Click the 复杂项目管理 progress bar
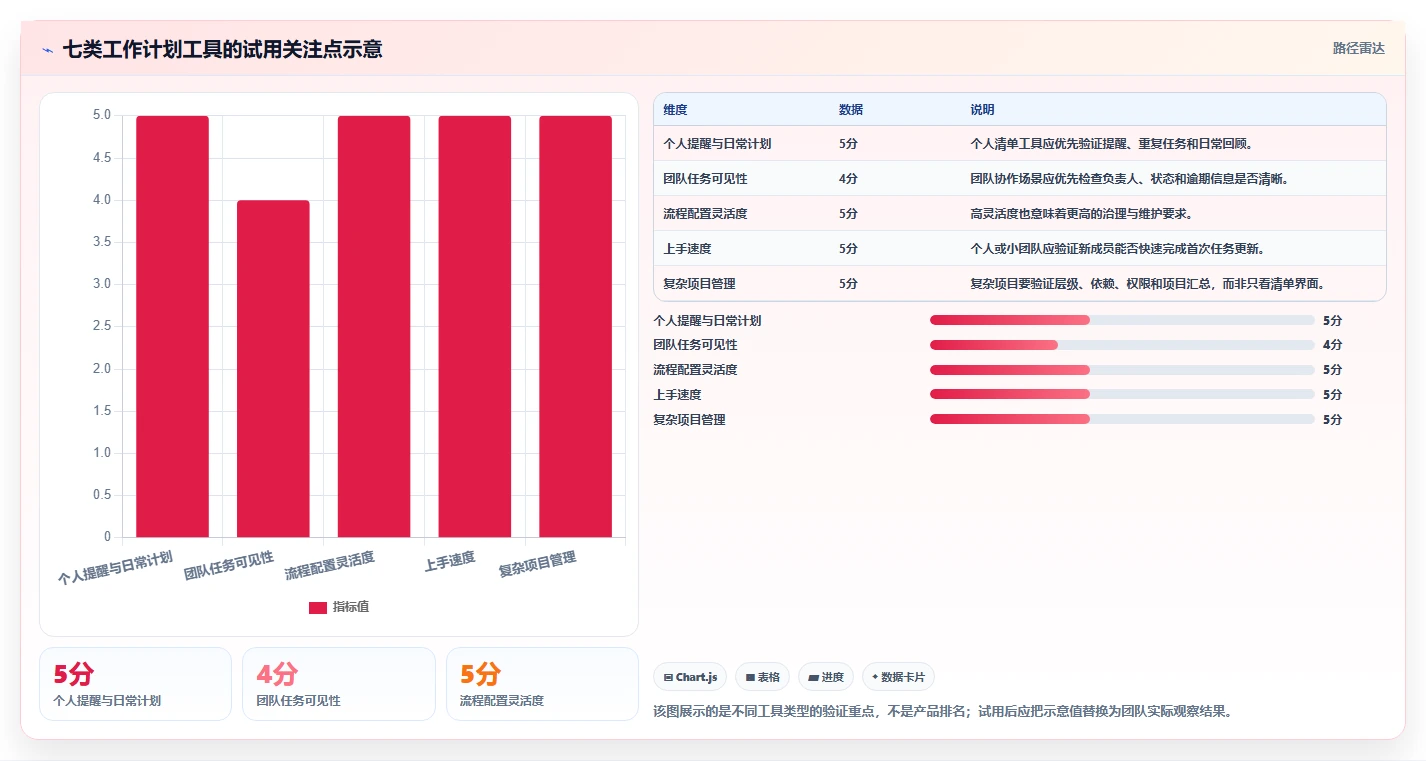The width and height of the screenshot is (1426, 761). coord(1122,419)
